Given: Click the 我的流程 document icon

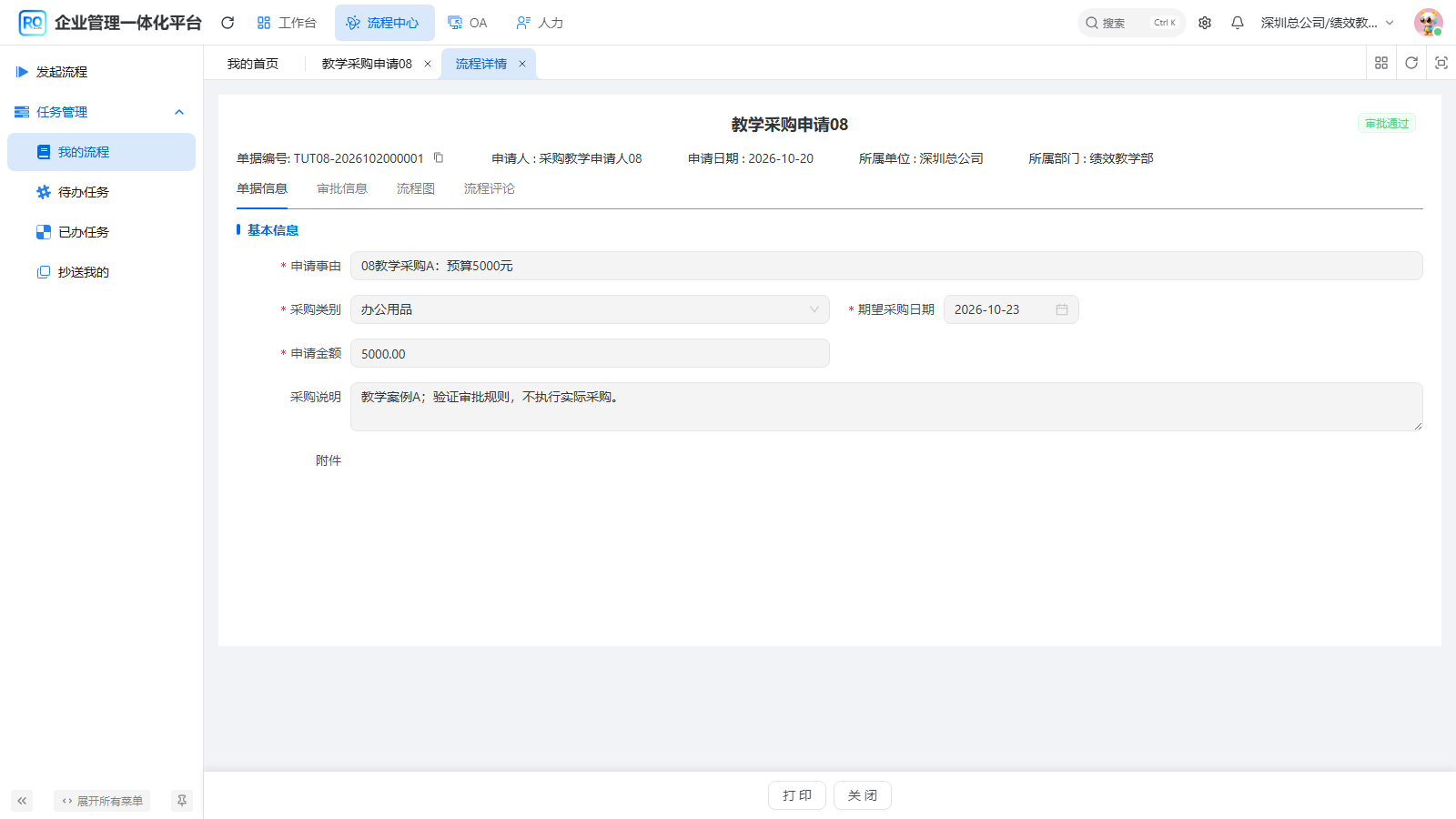Looking at the screenshot, I should (44, 152).
